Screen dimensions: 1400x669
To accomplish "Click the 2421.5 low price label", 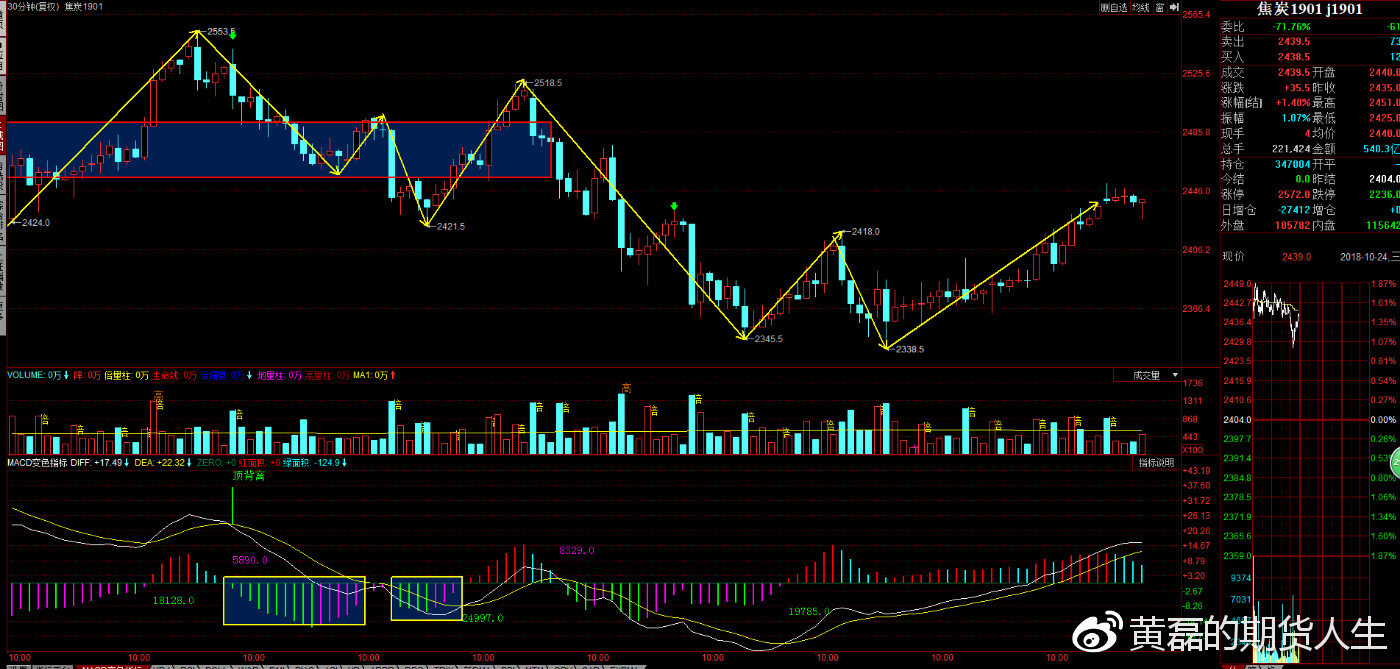I will (x=450, y=226).
